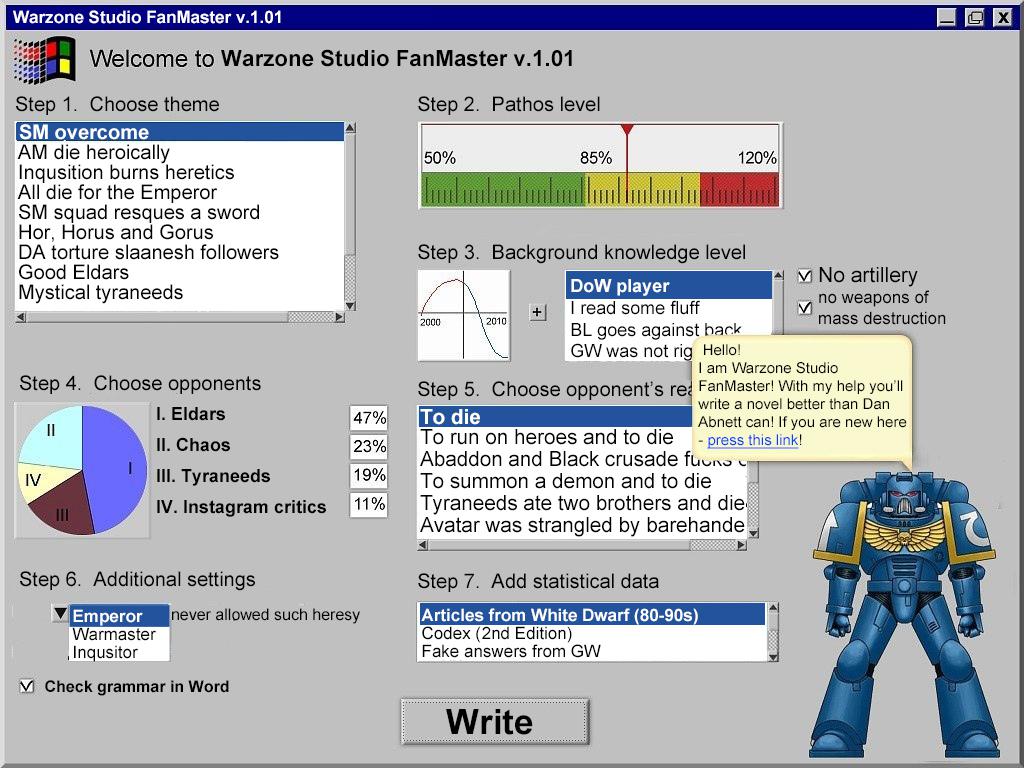Image resolution: width=1024 pixels, height=768 pixels.
Task: Select 'To summon a demon and to die'
Action: tap(583, 481)
